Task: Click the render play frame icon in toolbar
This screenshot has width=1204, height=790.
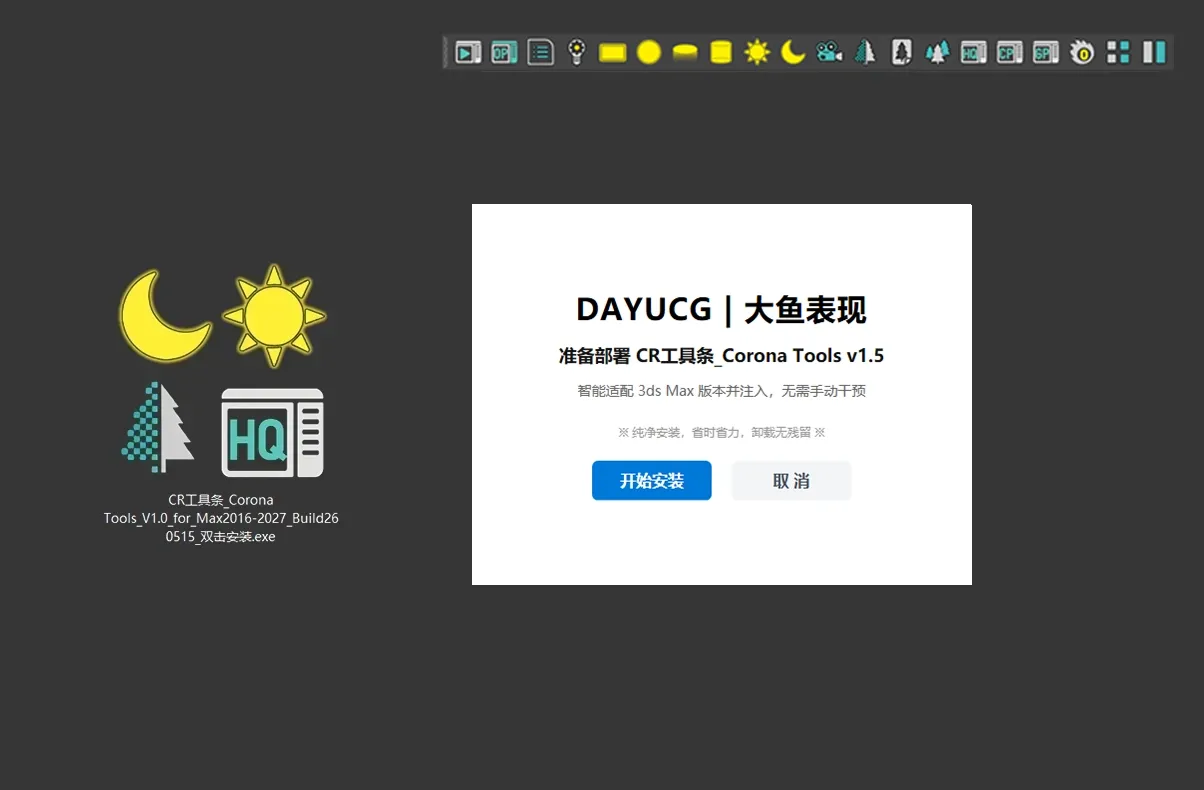Action: [x=468, y=52]
